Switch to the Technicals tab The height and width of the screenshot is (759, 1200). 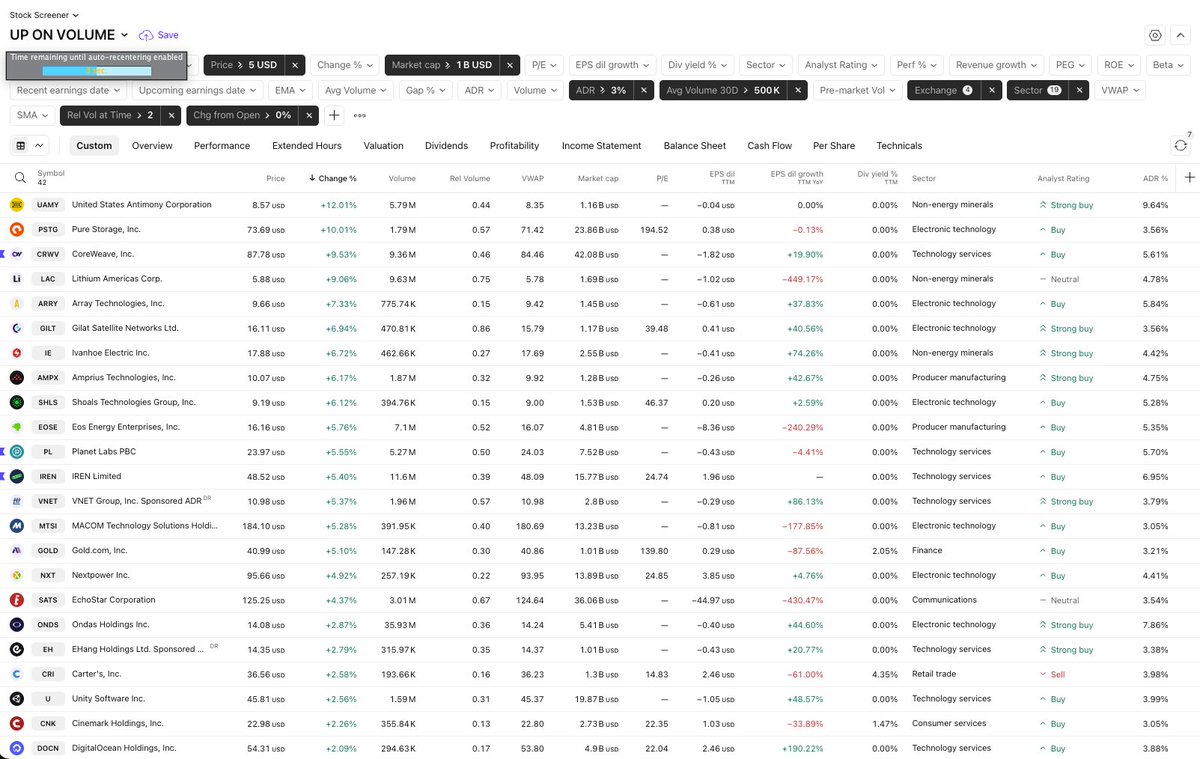click(899, 146)
